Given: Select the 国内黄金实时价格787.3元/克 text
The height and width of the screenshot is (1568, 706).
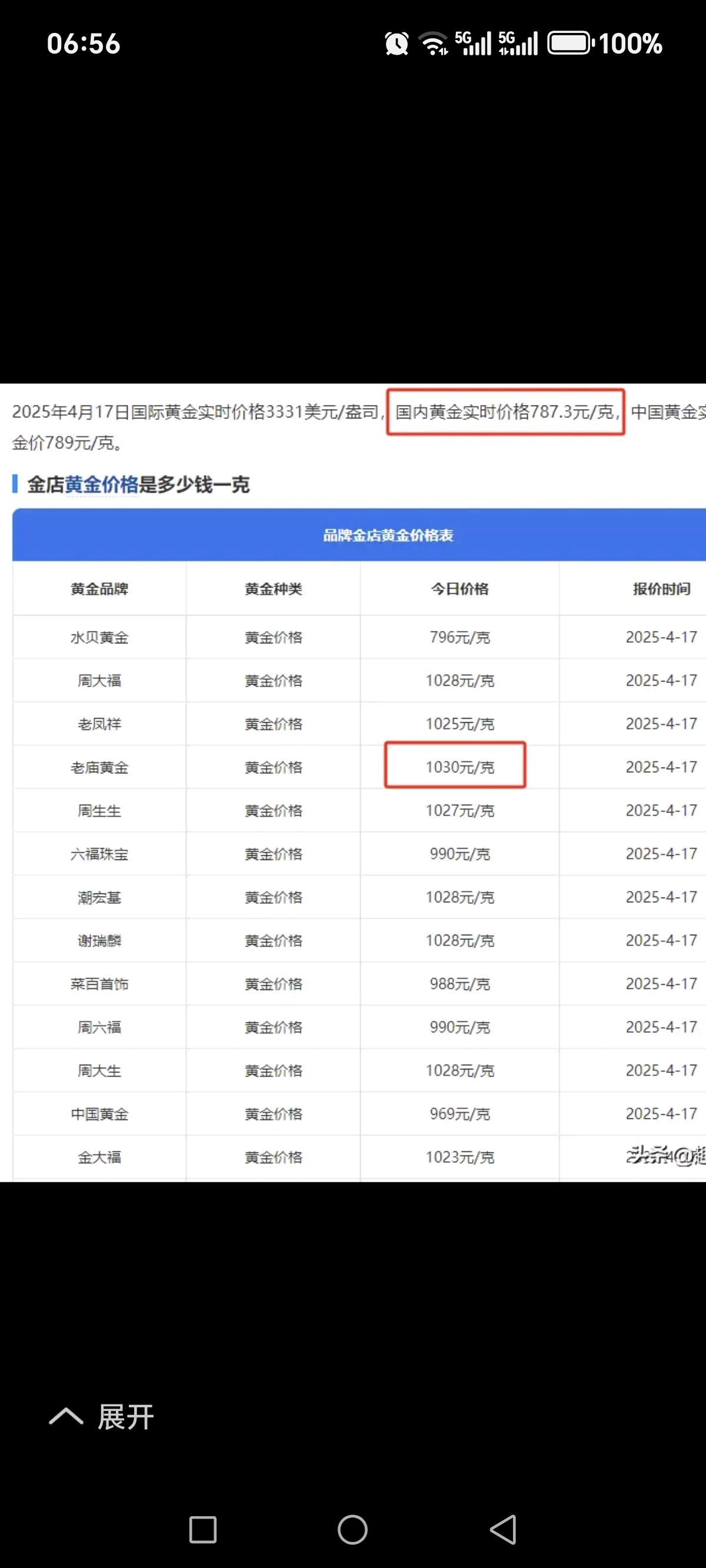Looking at the screenshot, I should coord(505,412).
